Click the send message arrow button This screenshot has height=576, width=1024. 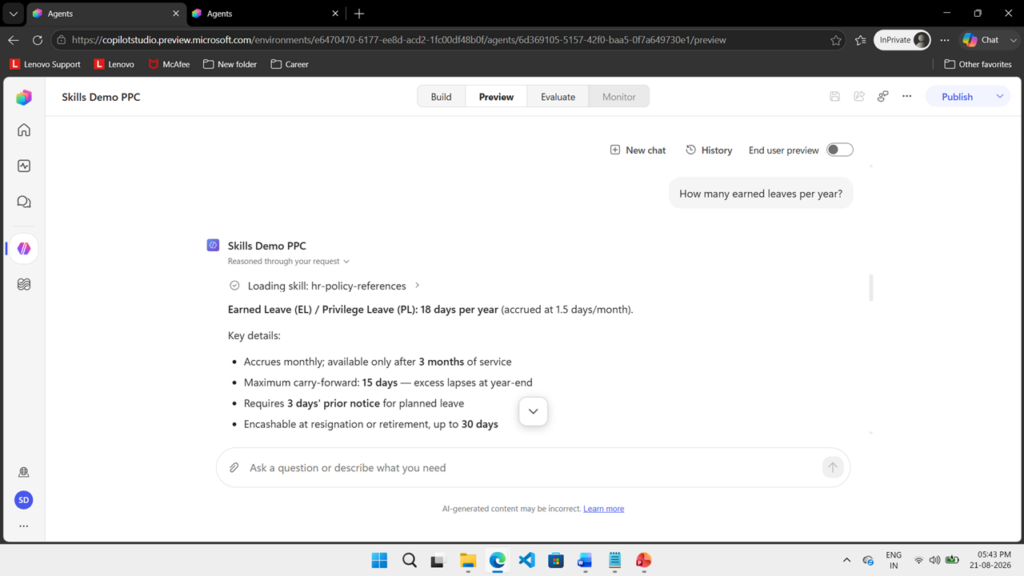pyautogui.click(x=833, y=468)
